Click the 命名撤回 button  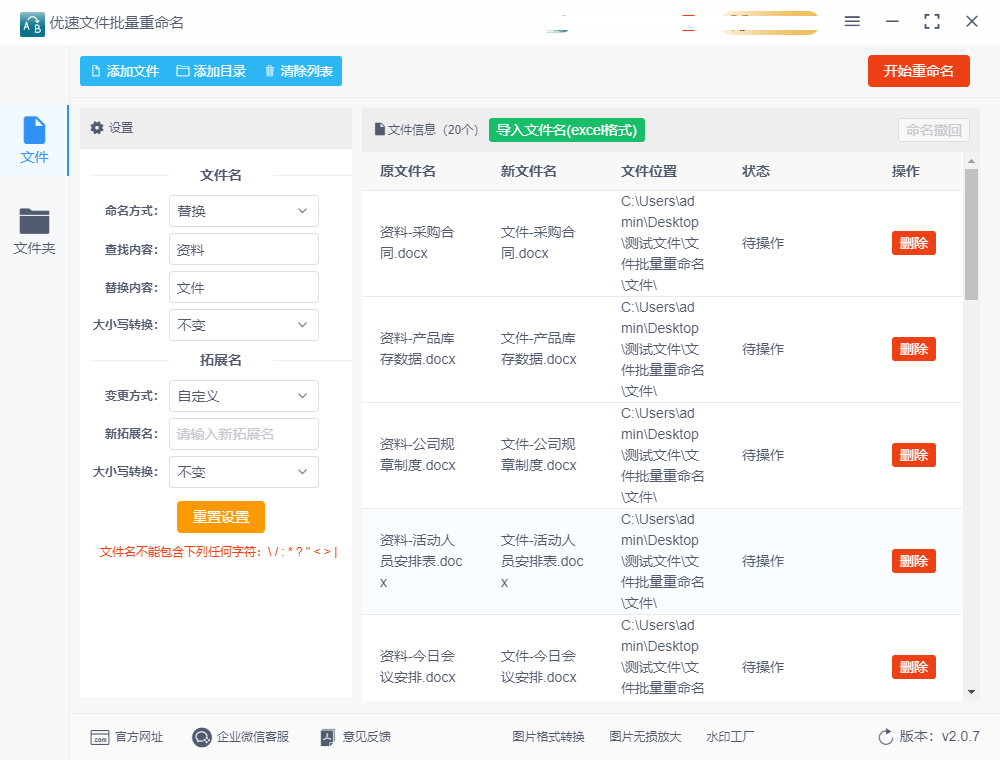934,130
